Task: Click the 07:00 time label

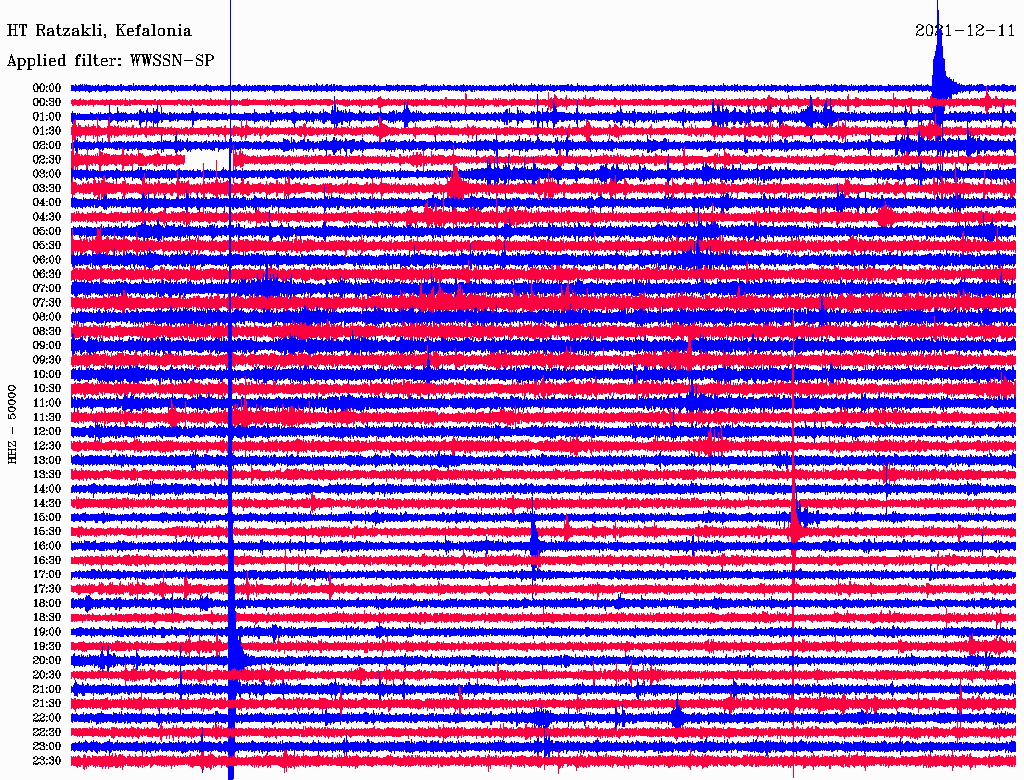Action: [47, 288]
